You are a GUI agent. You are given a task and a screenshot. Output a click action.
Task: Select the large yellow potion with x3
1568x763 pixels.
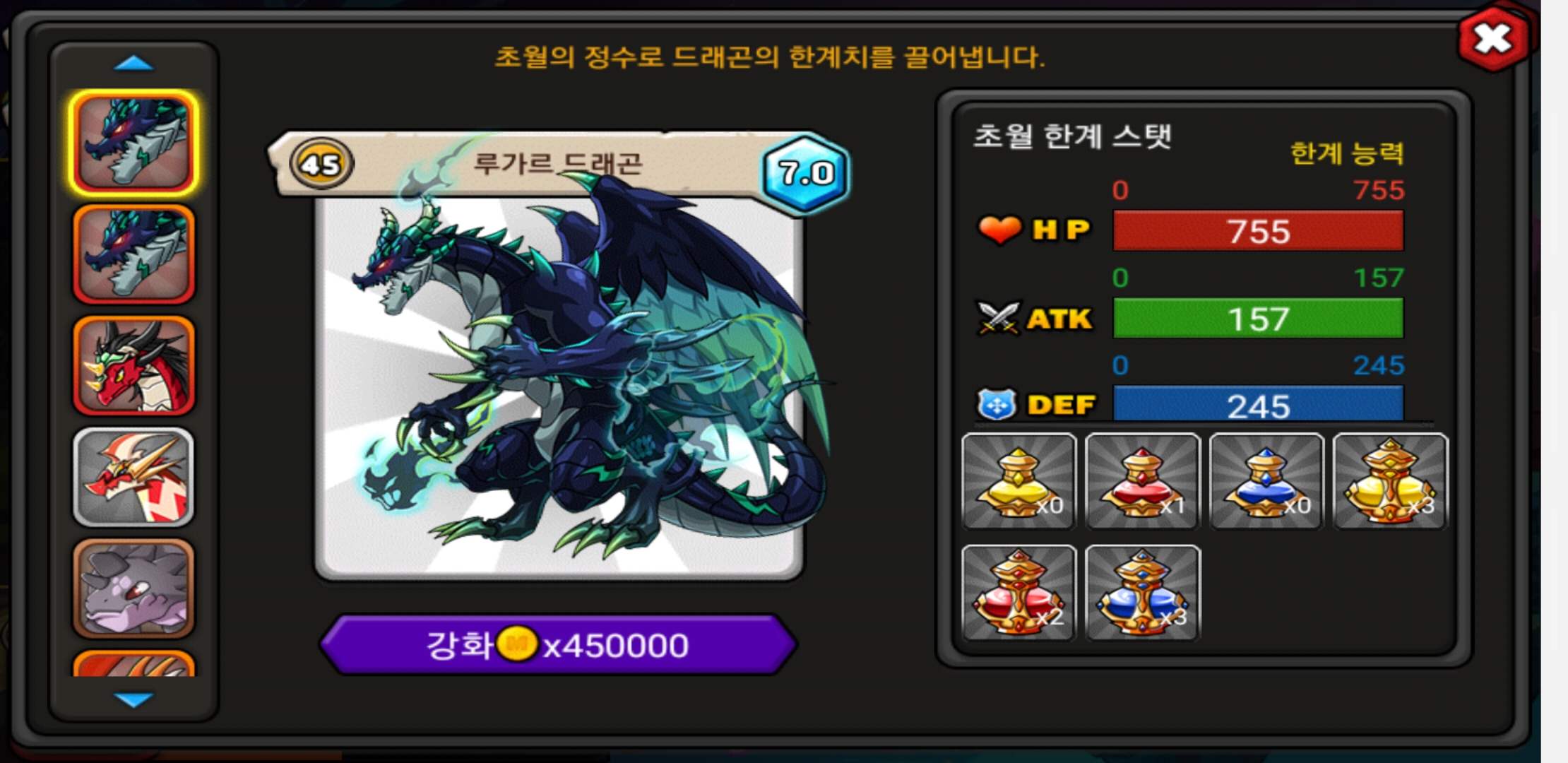1390,481
